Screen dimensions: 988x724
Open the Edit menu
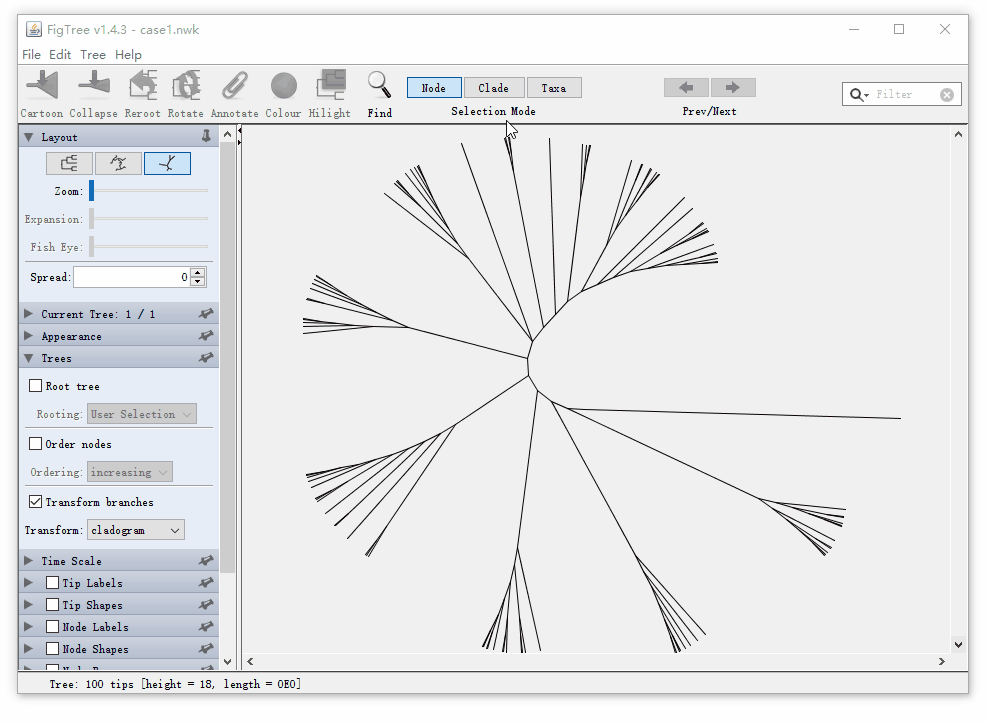[x=60, y=55]
